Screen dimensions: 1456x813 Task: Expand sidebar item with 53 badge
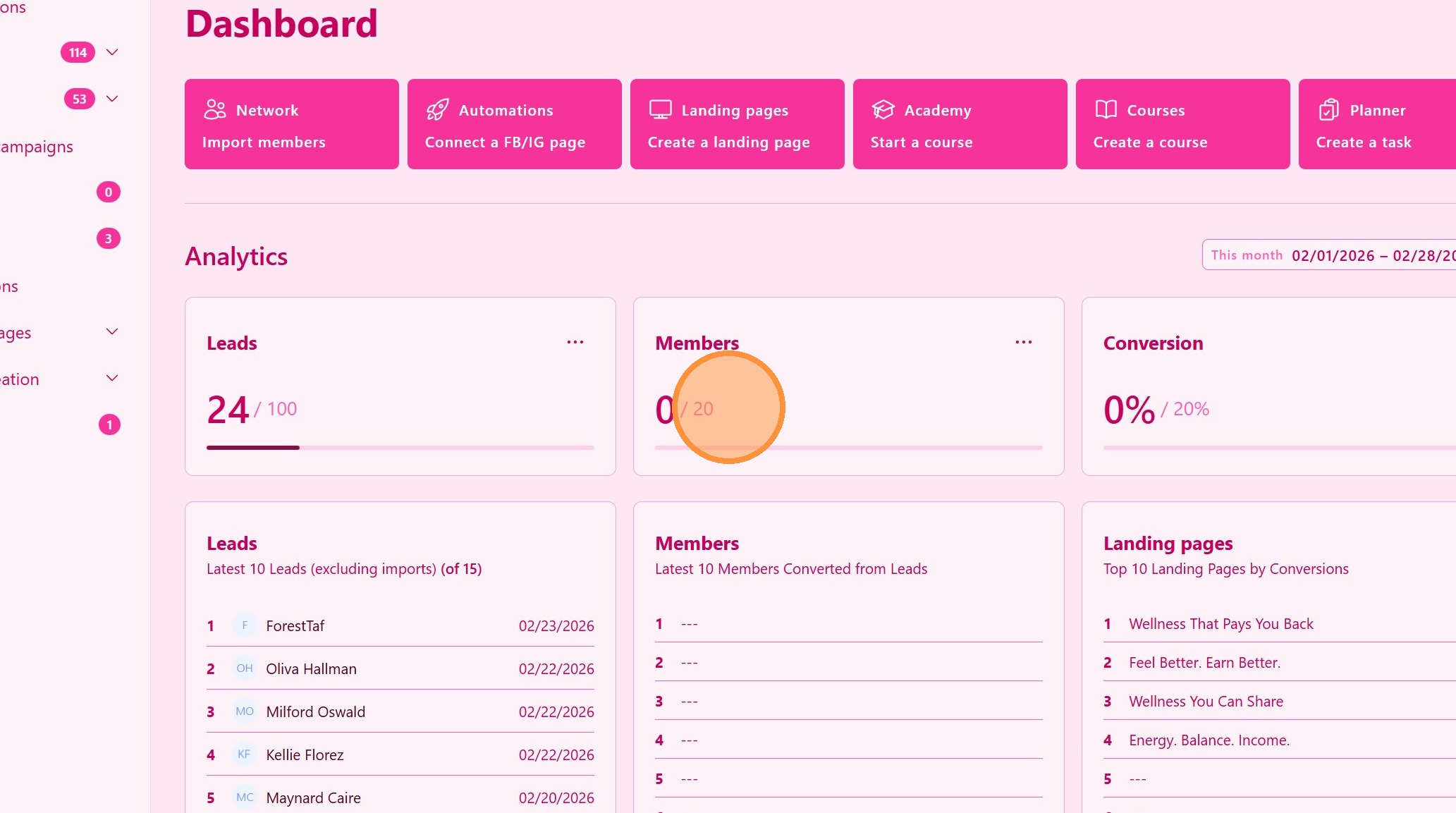pos(111,99)
